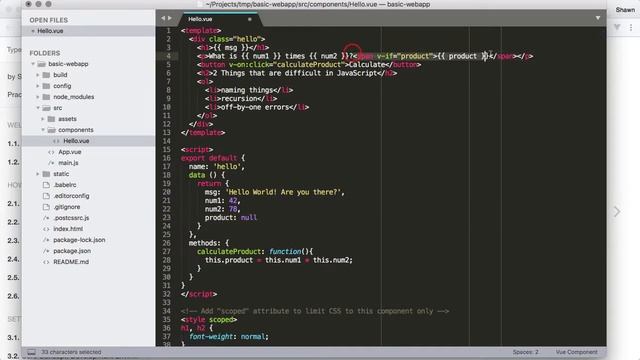Open the tab list dropdown arrow
This screenshot has height=360, width=640.
tap(598, 18)
